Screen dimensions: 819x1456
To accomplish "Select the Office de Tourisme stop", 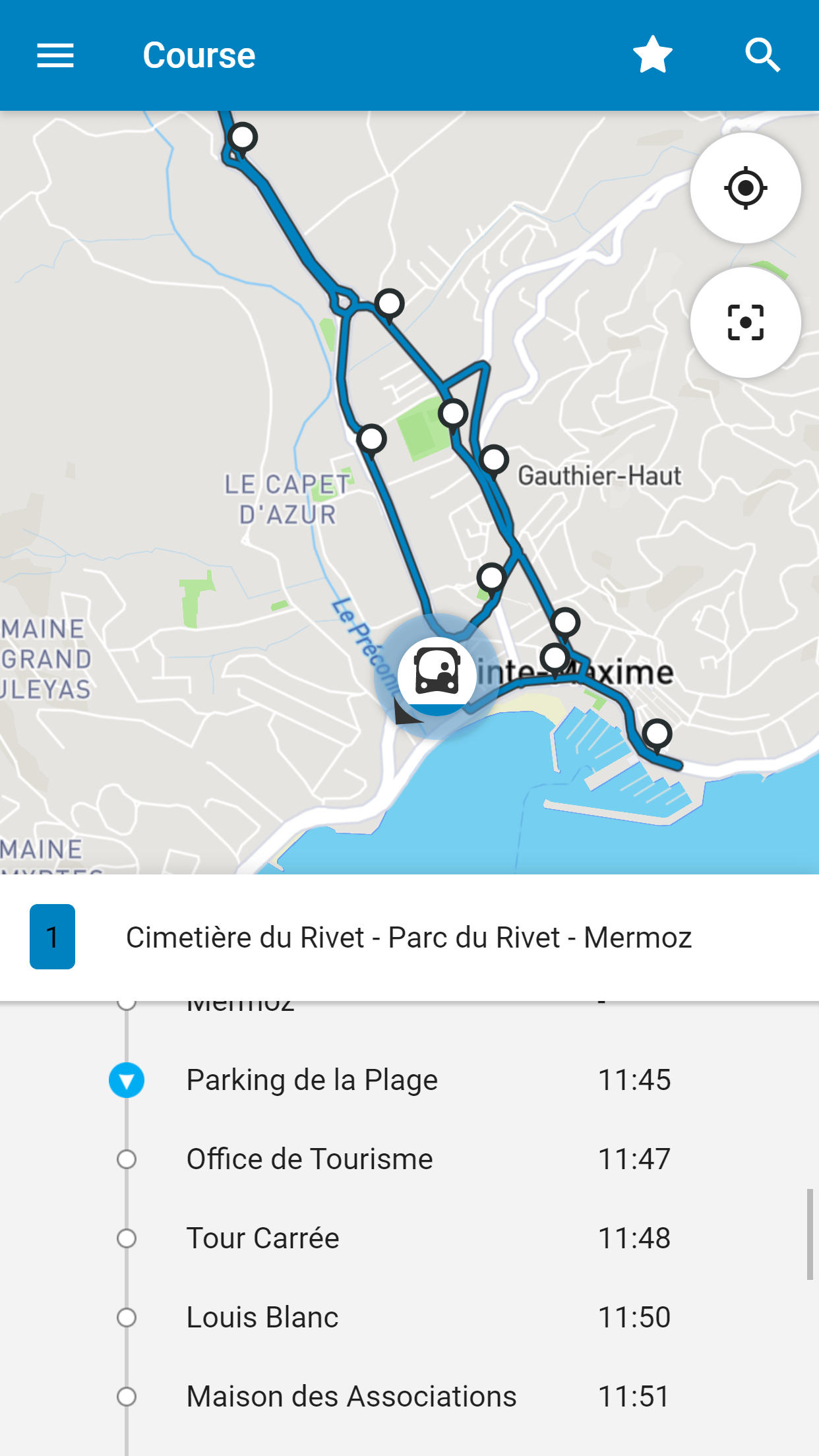I will point(309,1159).
